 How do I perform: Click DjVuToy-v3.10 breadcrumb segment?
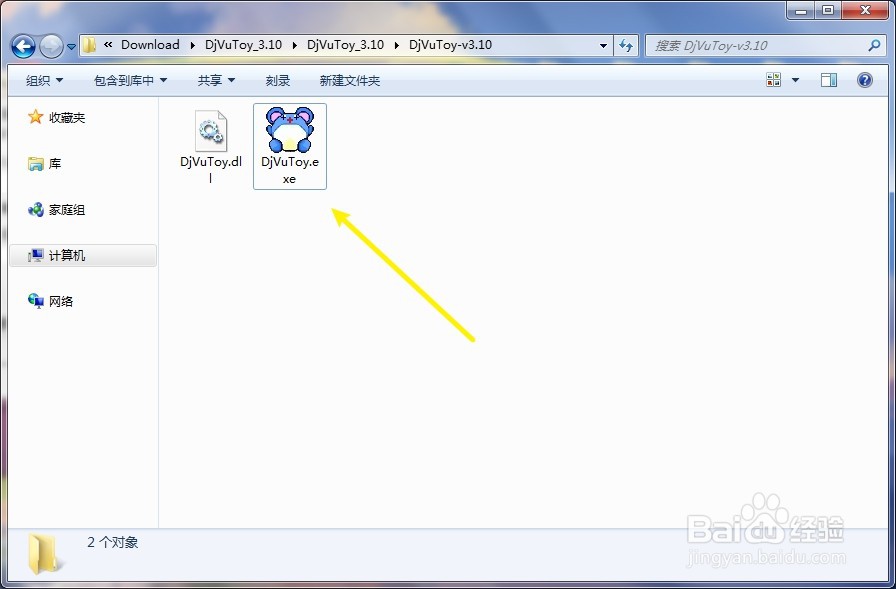[450, 45]
